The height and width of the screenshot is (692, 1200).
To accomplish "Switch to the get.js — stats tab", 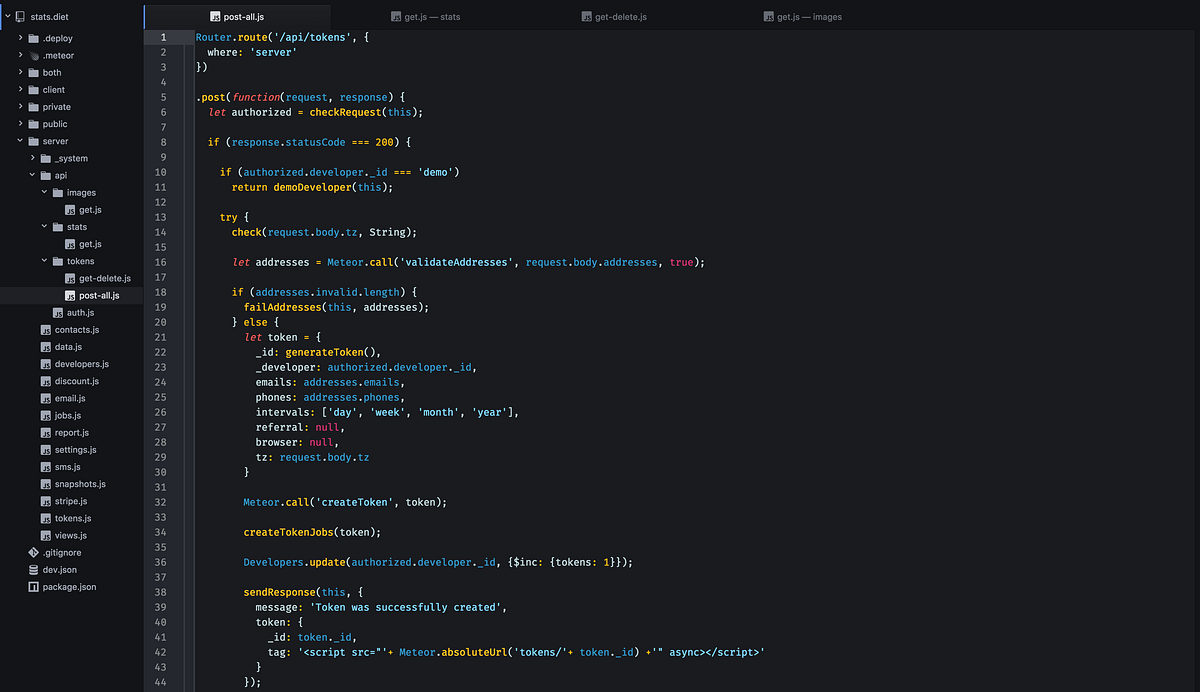I will click(x=432, y=17).
